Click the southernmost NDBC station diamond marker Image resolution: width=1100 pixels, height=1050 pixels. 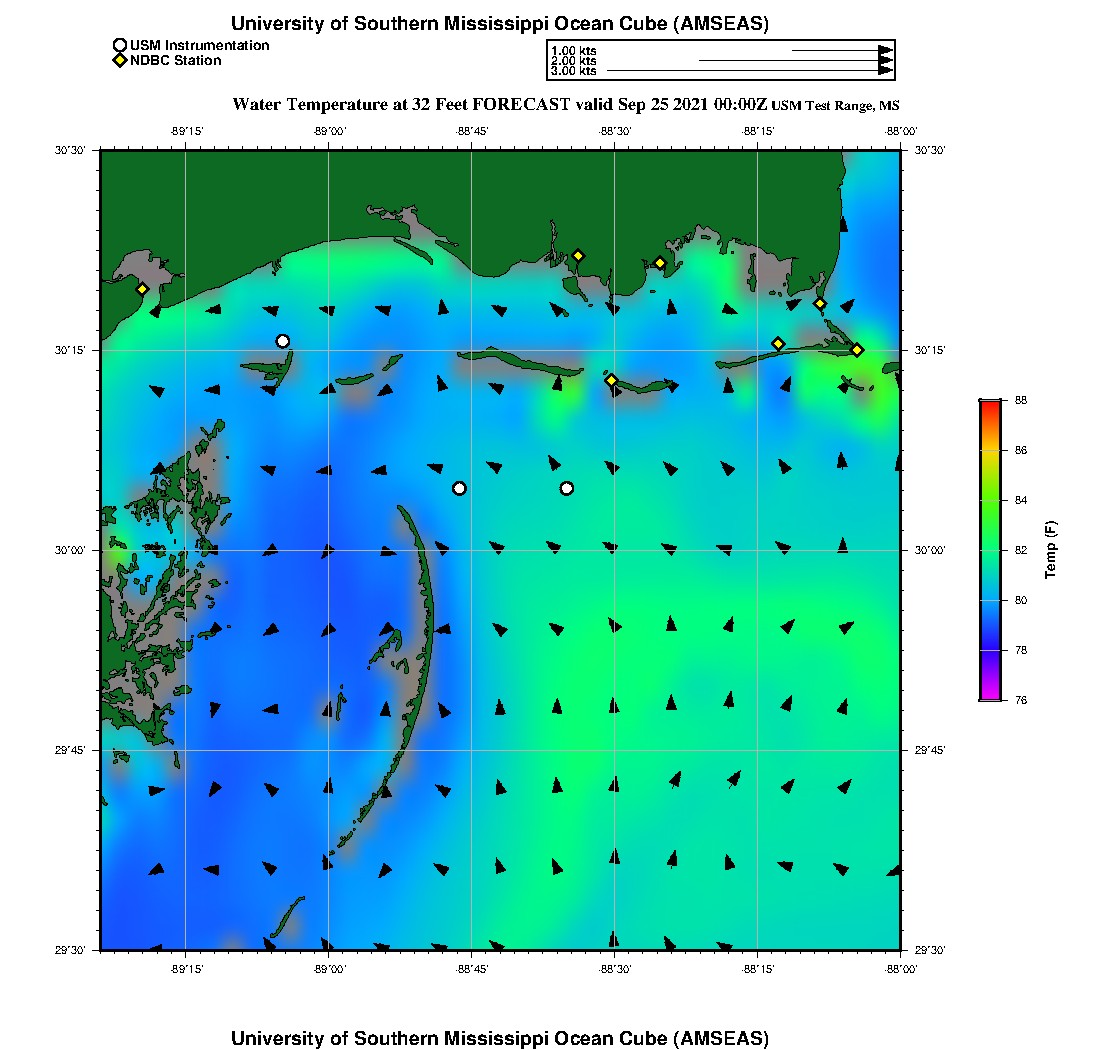(x=611, y=380)
